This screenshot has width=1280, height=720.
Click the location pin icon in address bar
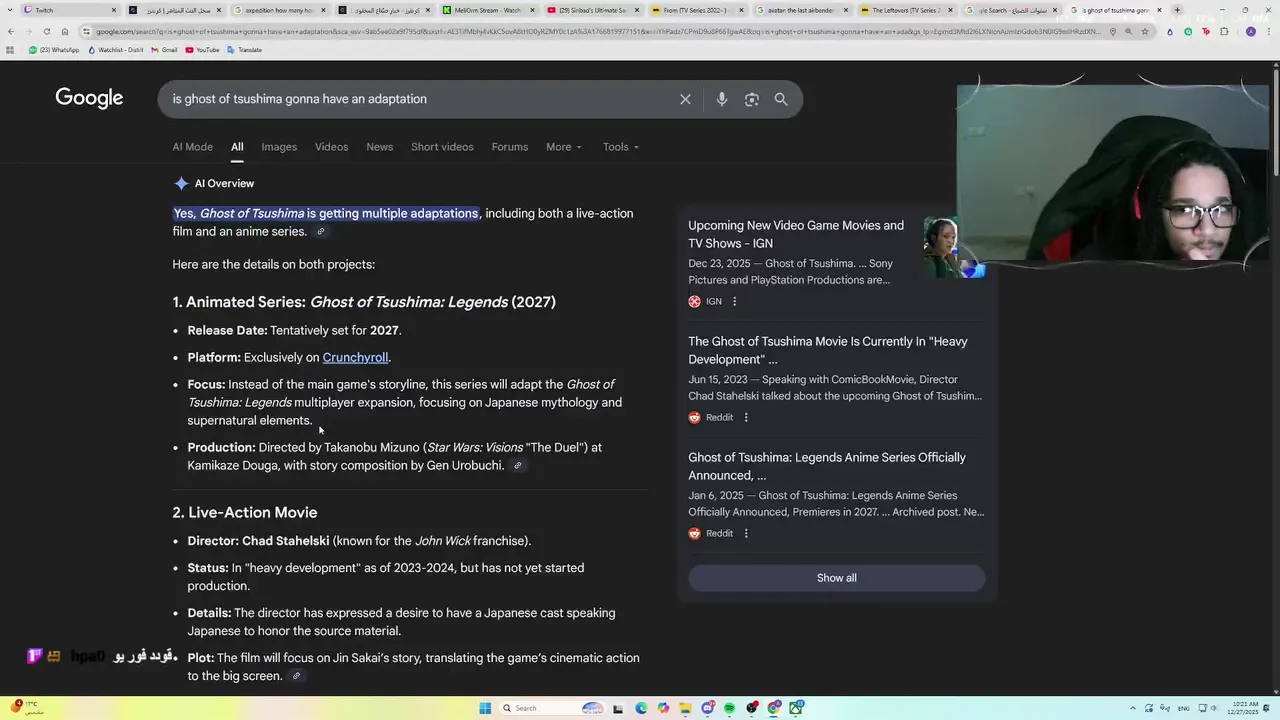pos(1113,31)
